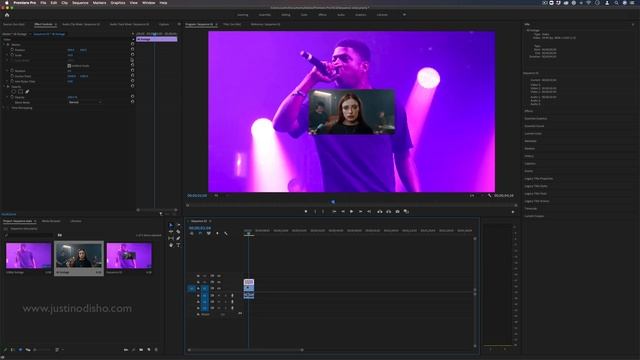This screenshot has height=360, width=640.
Task: Select the Type tool
Action: pos(178,245)
